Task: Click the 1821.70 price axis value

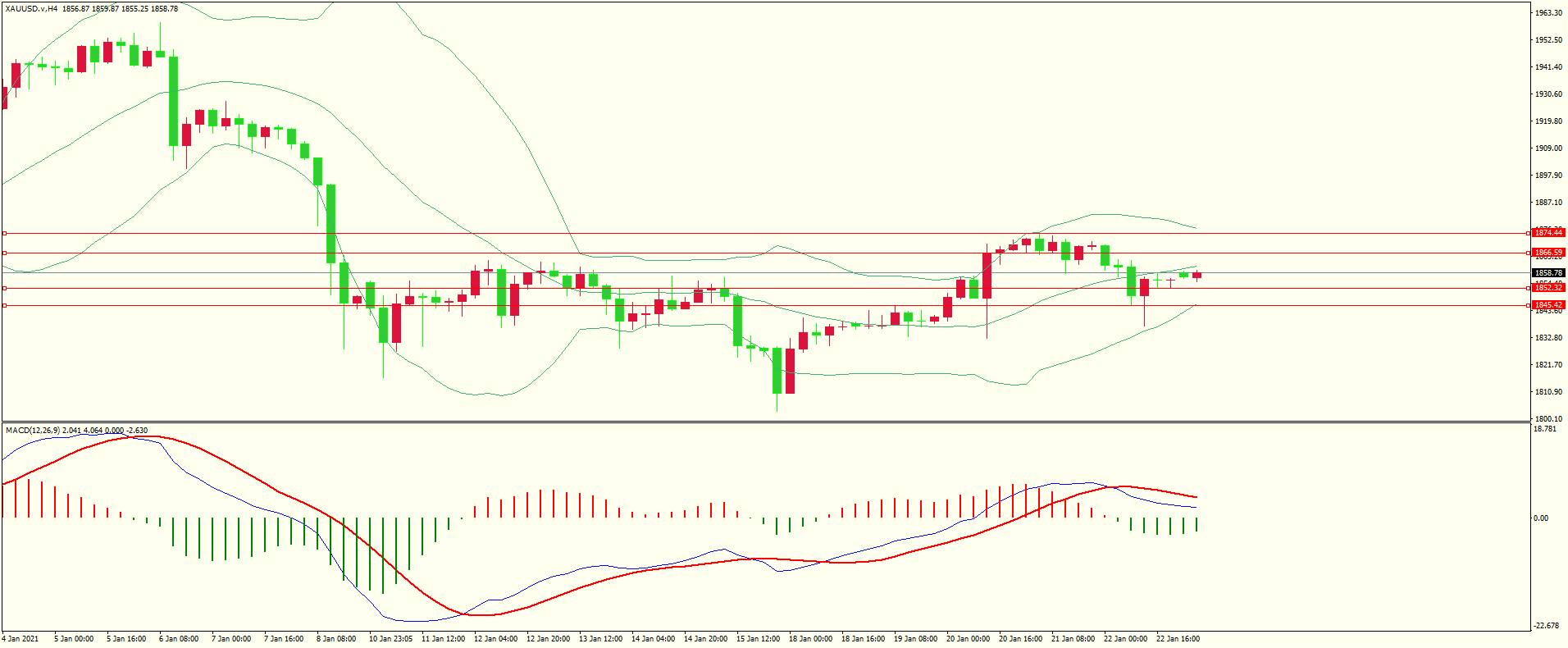Action: 1548,365
